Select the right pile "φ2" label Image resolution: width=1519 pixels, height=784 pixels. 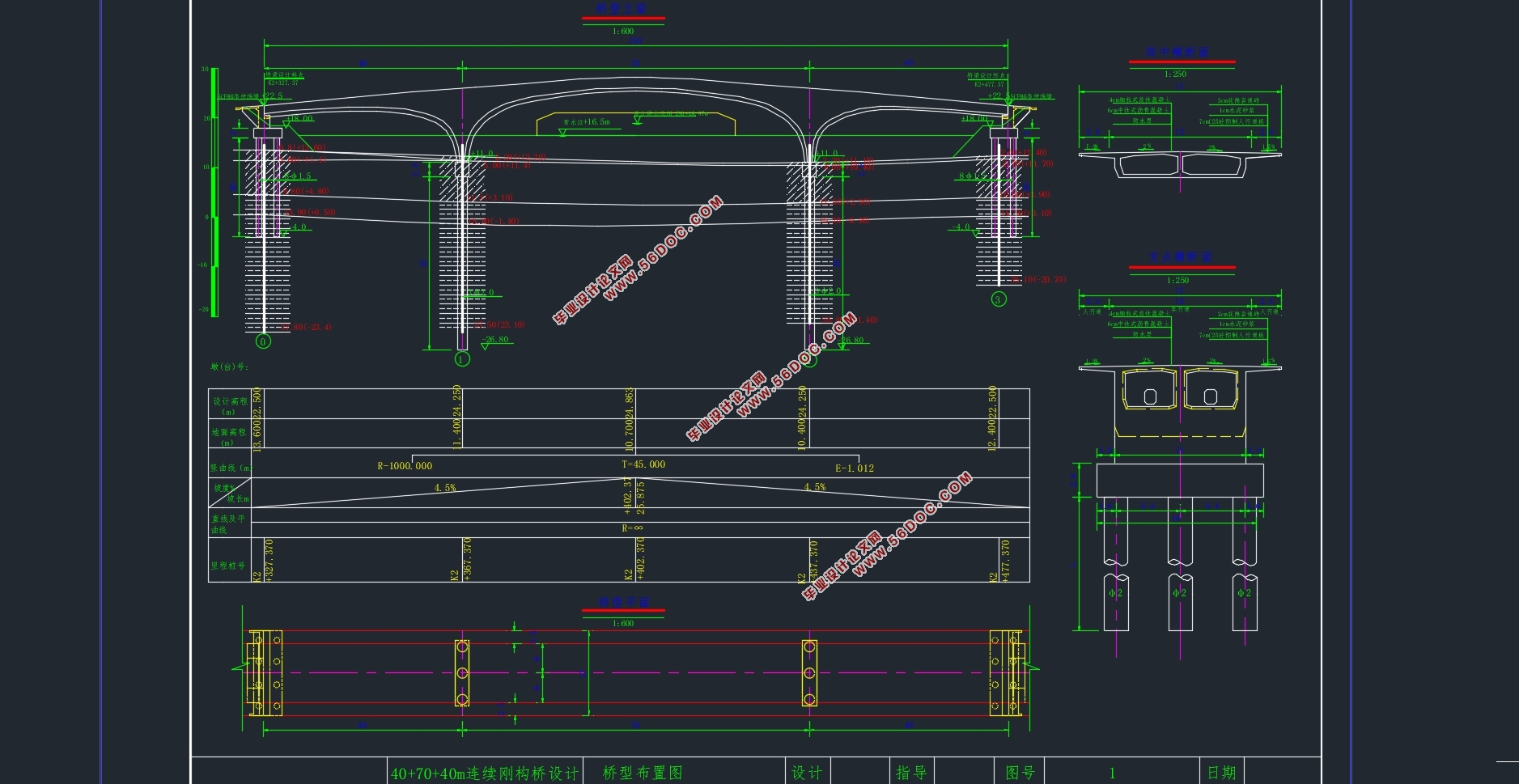[x=1245, y=593]
